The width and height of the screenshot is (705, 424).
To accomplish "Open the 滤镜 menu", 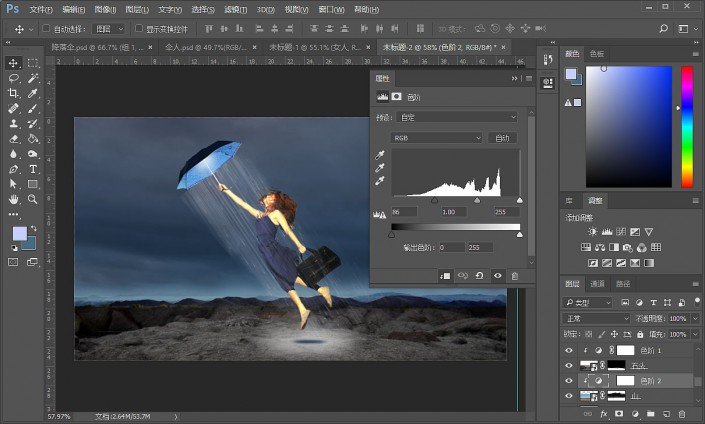I will click(236, 9).
